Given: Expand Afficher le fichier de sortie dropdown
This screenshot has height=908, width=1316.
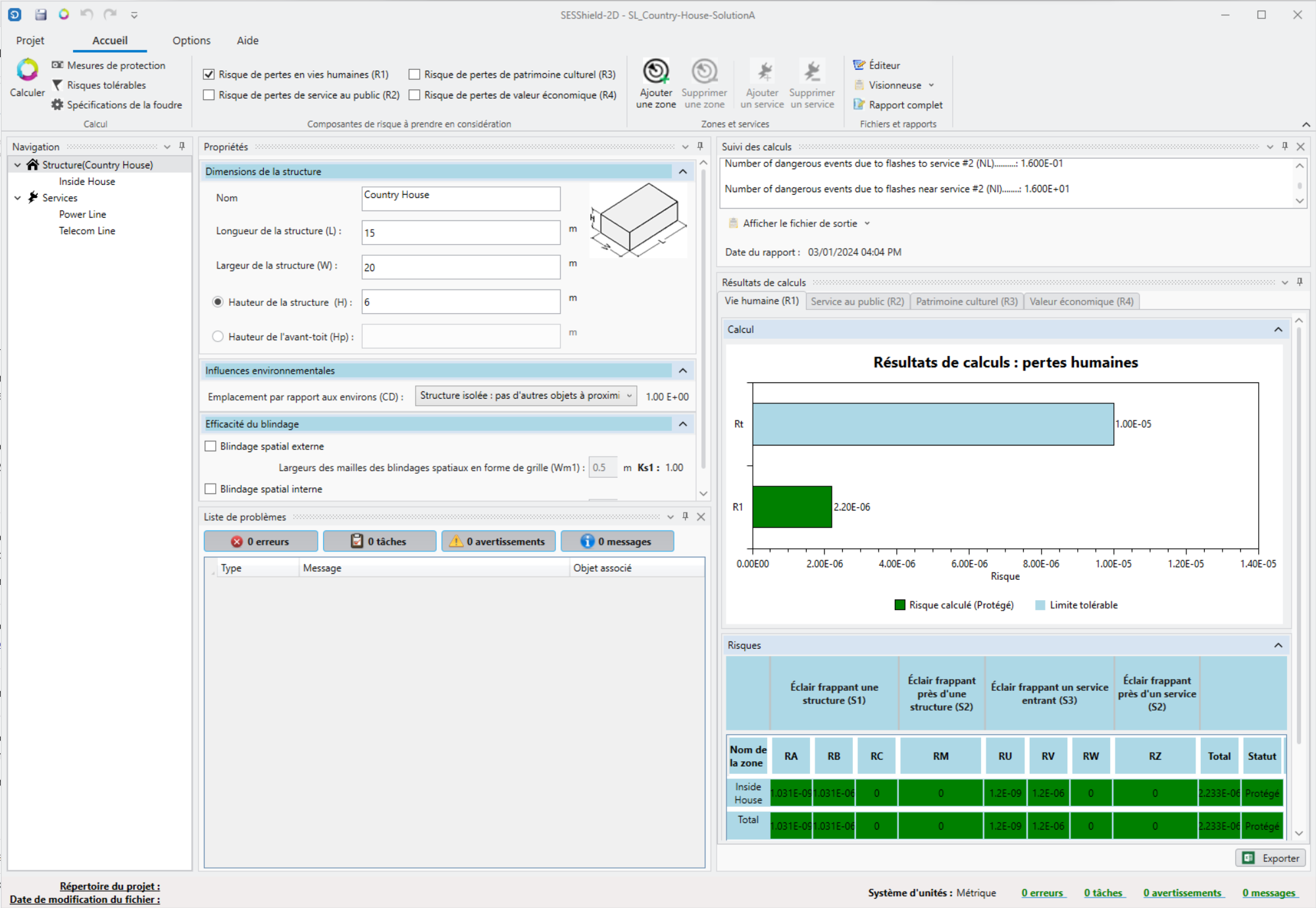Looking at the screenshot, I should click(x=867, y=224).
